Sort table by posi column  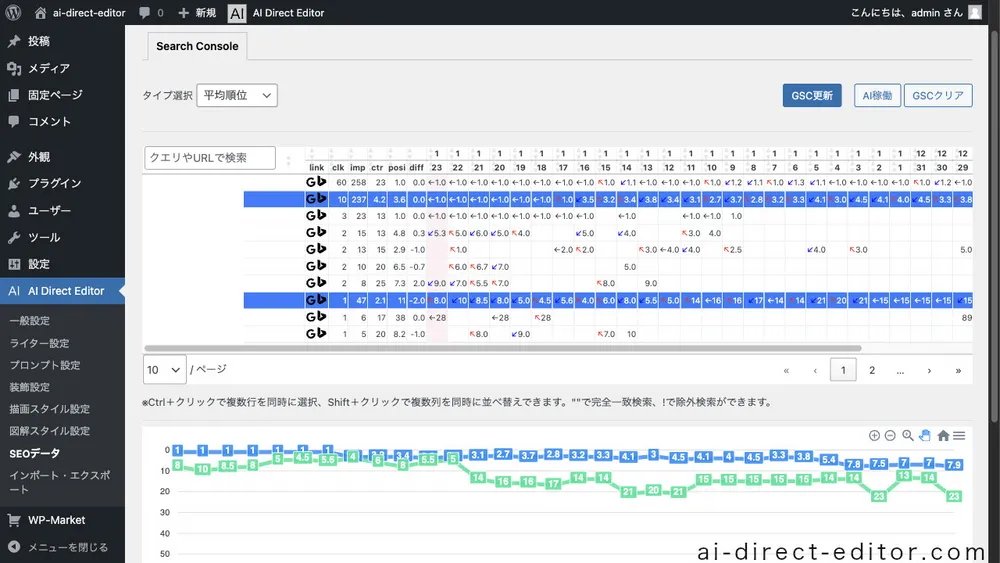(397, 168)
